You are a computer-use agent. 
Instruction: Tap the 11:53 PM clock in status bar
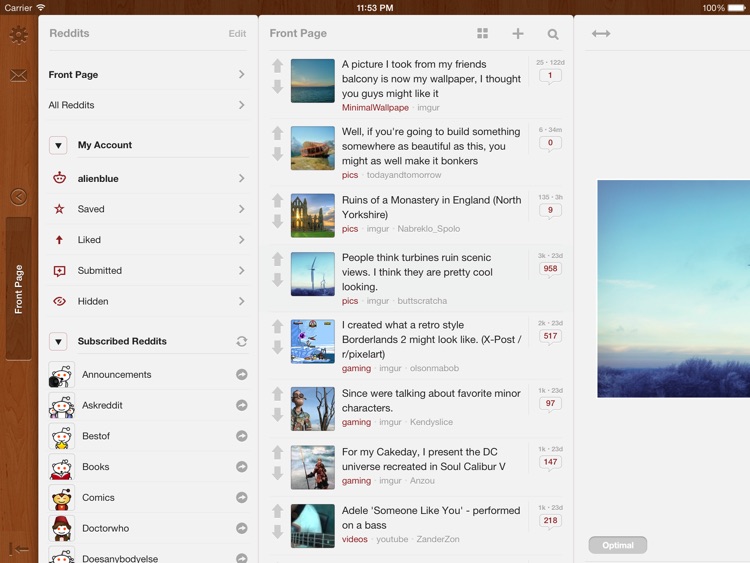(x=375, y=8)
